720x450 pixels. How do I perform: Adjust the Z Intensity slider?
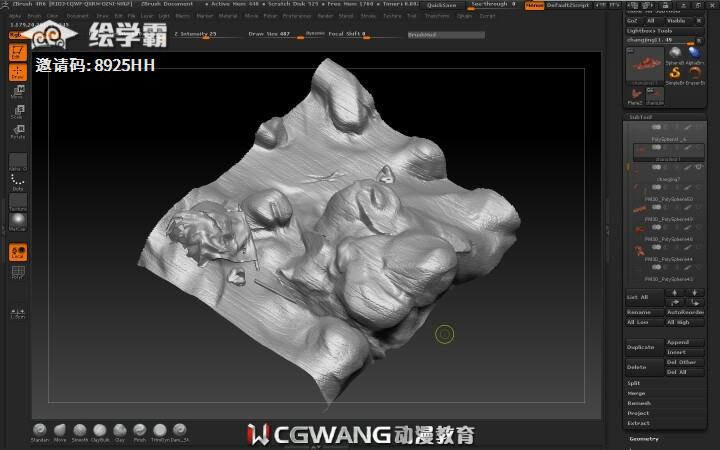coord(207,34)
